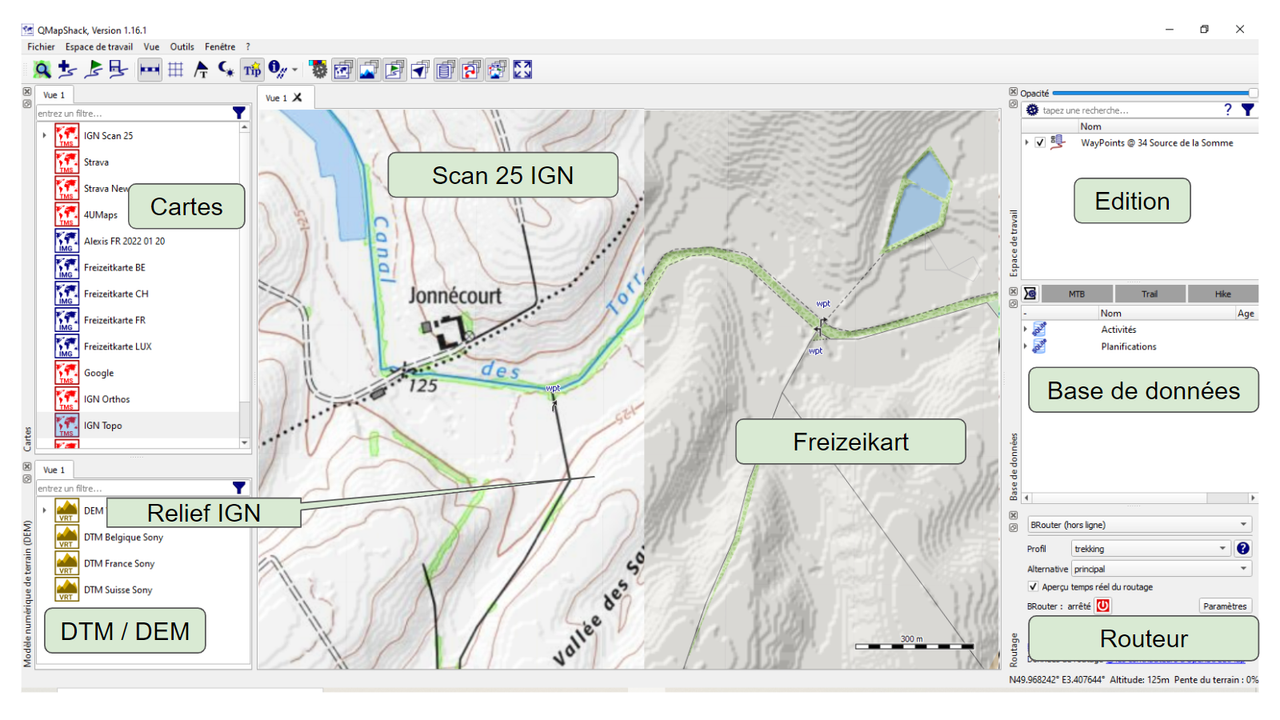Screen dimensions: 1280x720
Task: Click the dock toolbar icon with the navigation arrow
Action: [420, 70]
